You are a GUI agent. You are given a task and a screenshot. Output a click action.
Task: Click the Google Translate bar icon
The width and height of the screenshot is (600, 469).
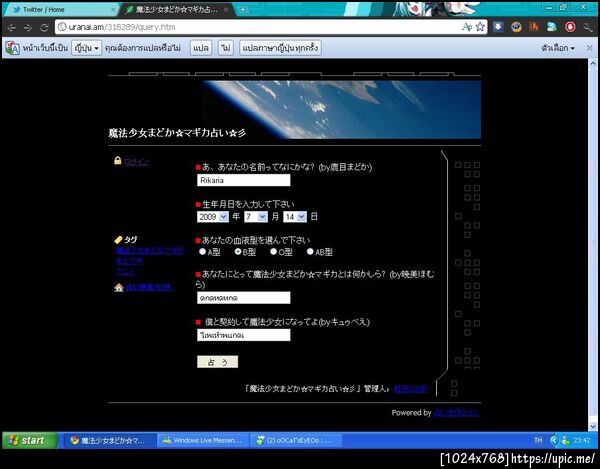tap(12, 48)
